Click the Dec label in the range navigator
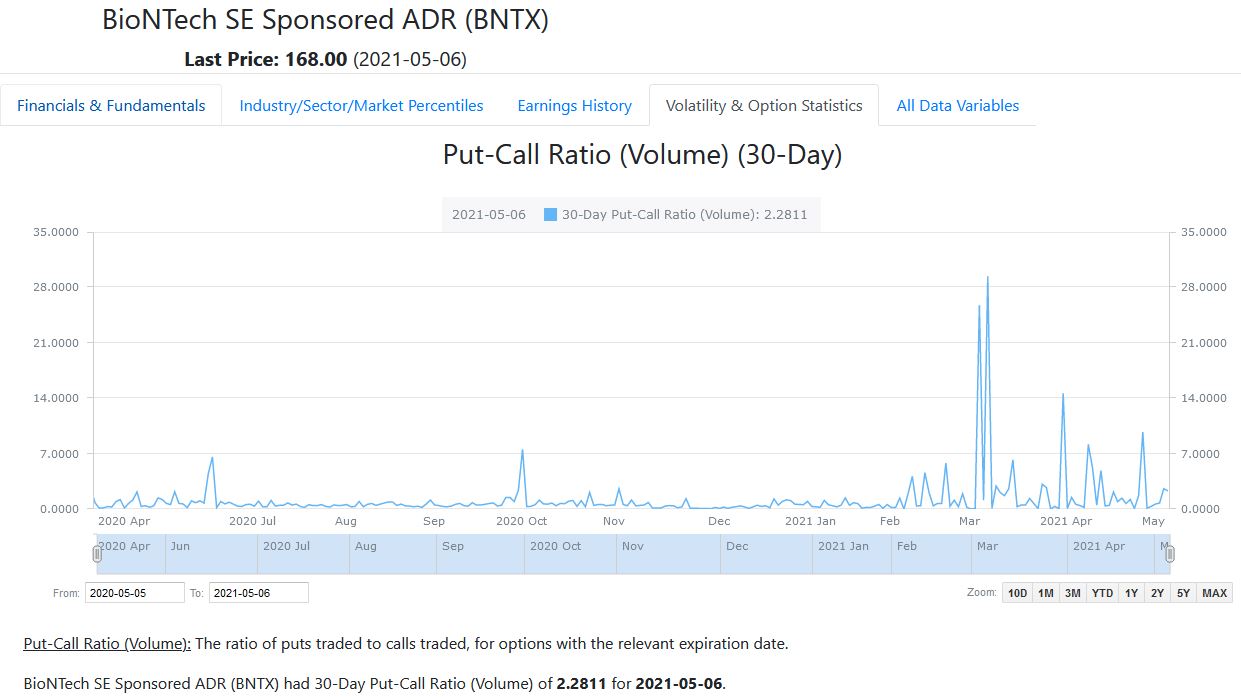This screenshot has height=697, width=1241. point(737,546)
